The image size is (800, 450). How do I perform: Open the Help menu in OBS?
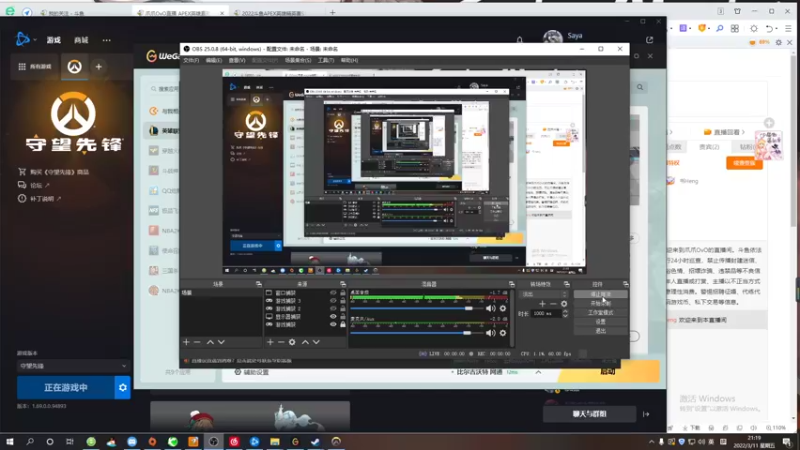(349, 60)
